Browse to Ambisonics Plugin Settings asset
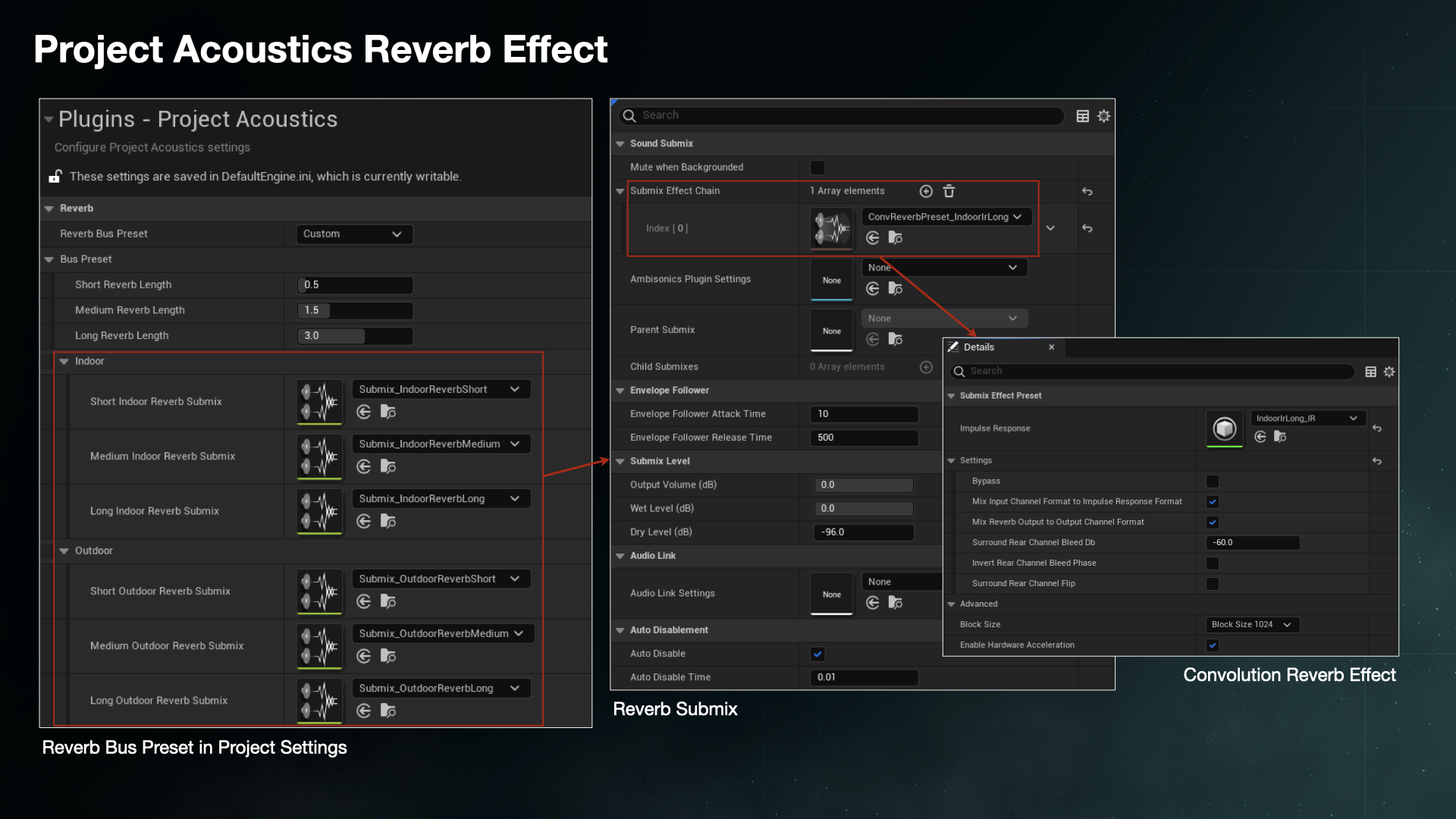Screen dimensions: 1456x819 pos(896,289)
